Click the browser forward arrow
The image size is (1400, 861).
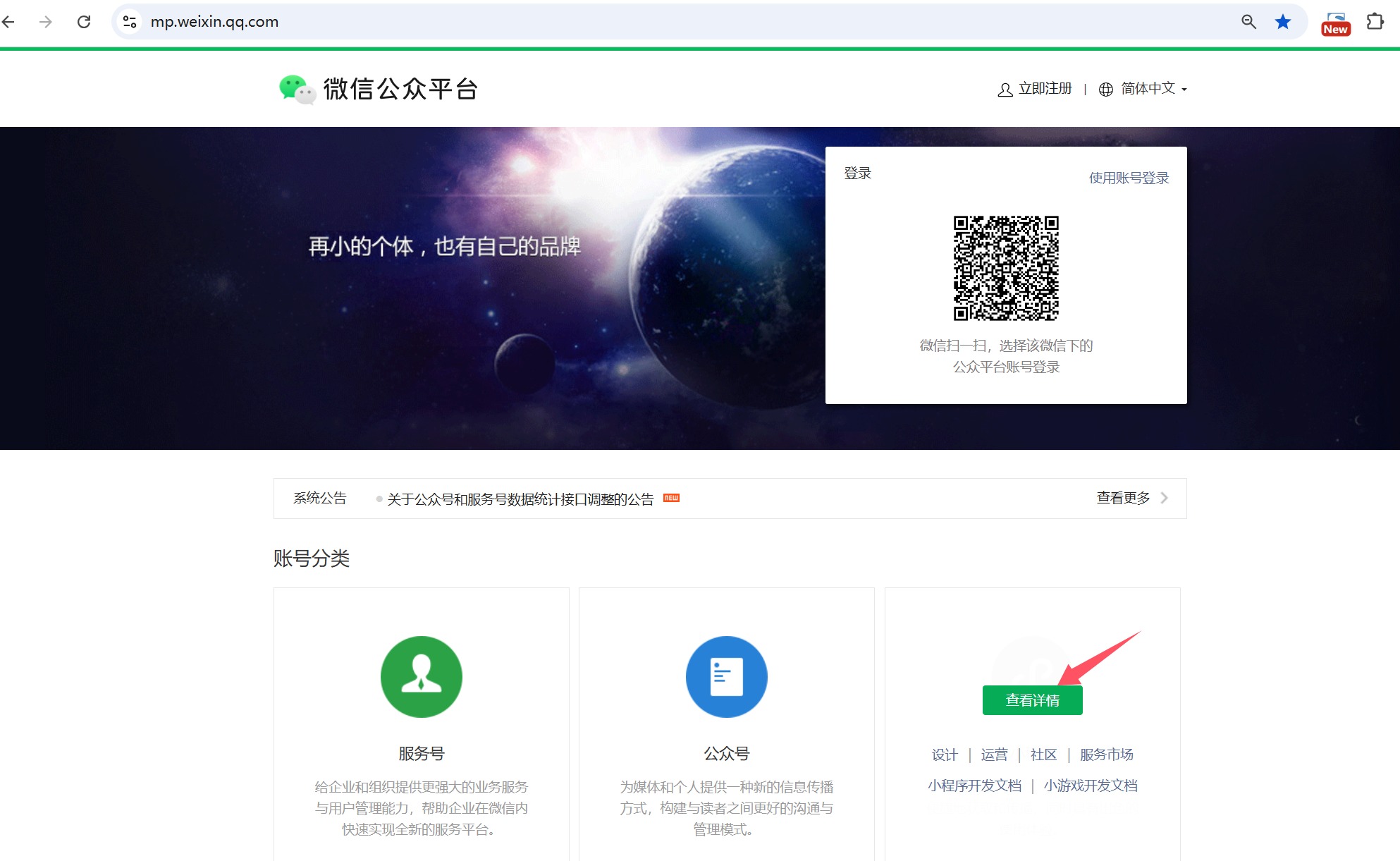46,22
